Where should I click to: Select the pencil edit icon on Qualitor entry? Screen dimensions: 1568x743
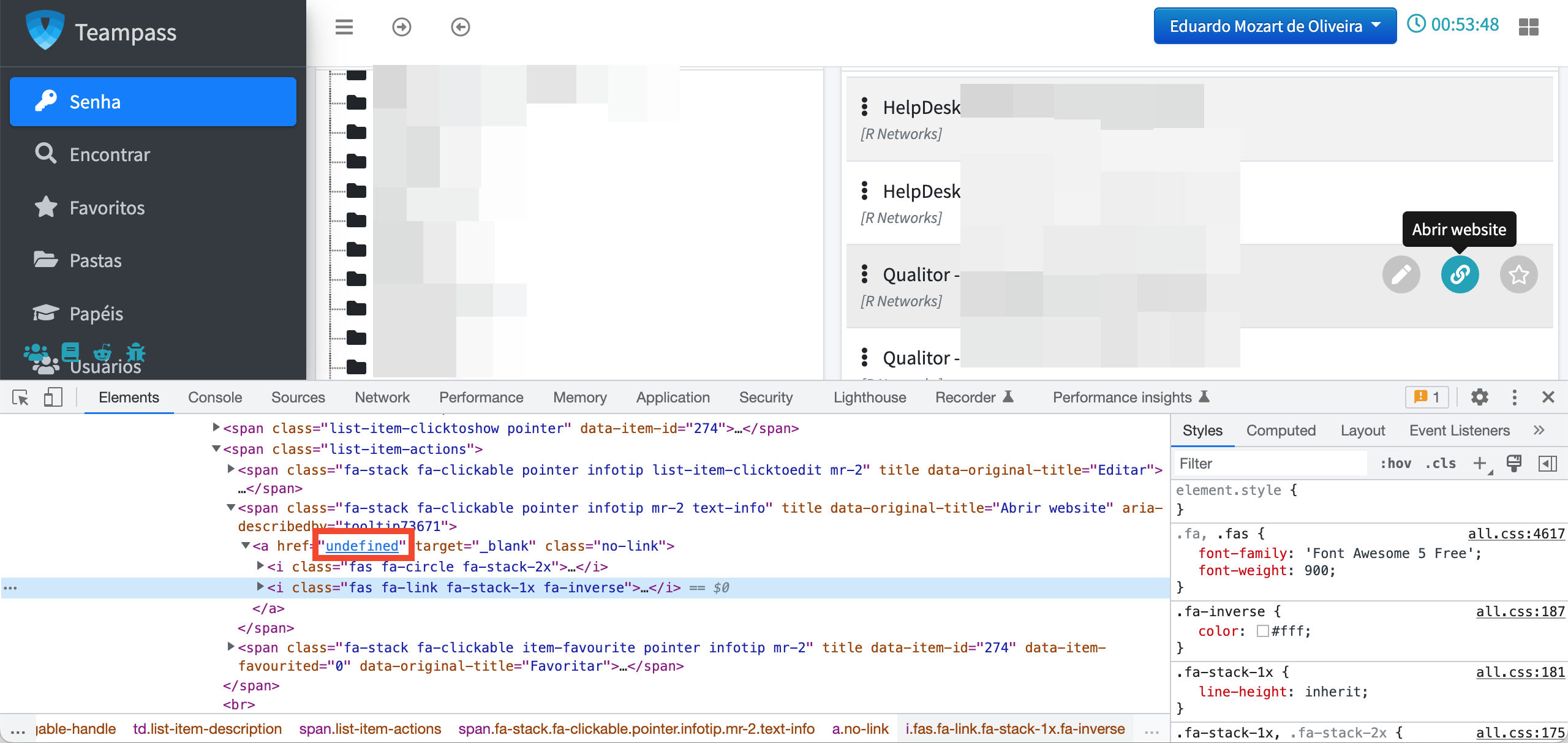coord(1401,275)
